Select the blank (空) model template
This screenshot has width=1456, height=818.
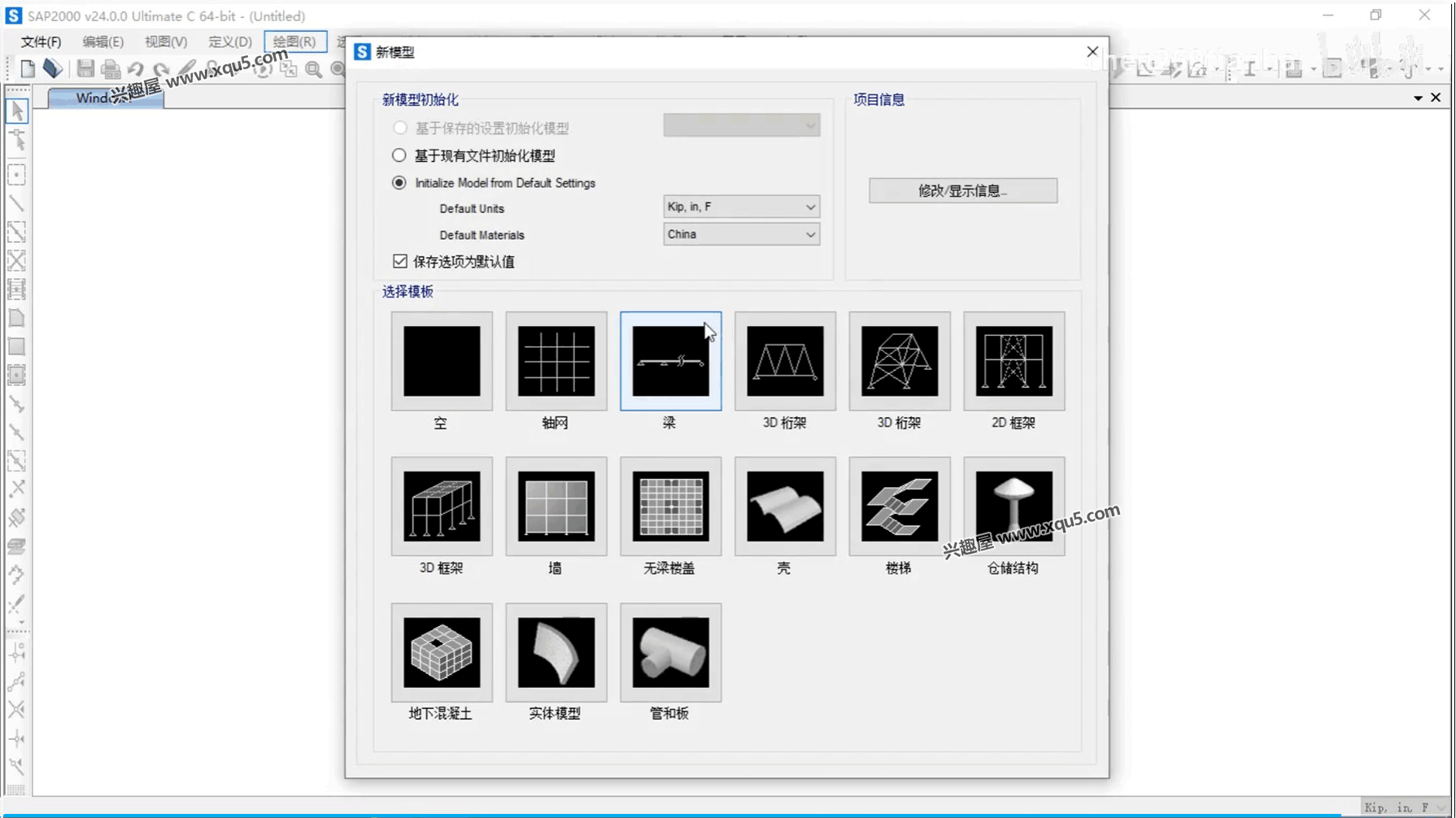[442, 361]
